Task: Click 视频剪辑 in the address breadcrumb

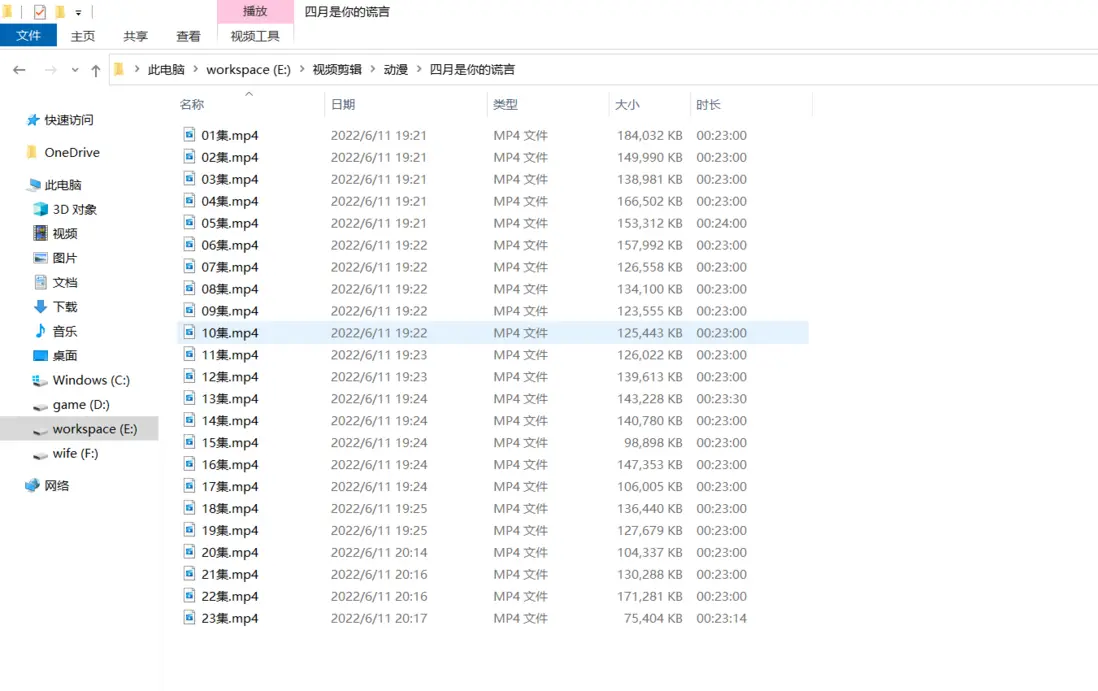Action: click(x=337, y=69)
